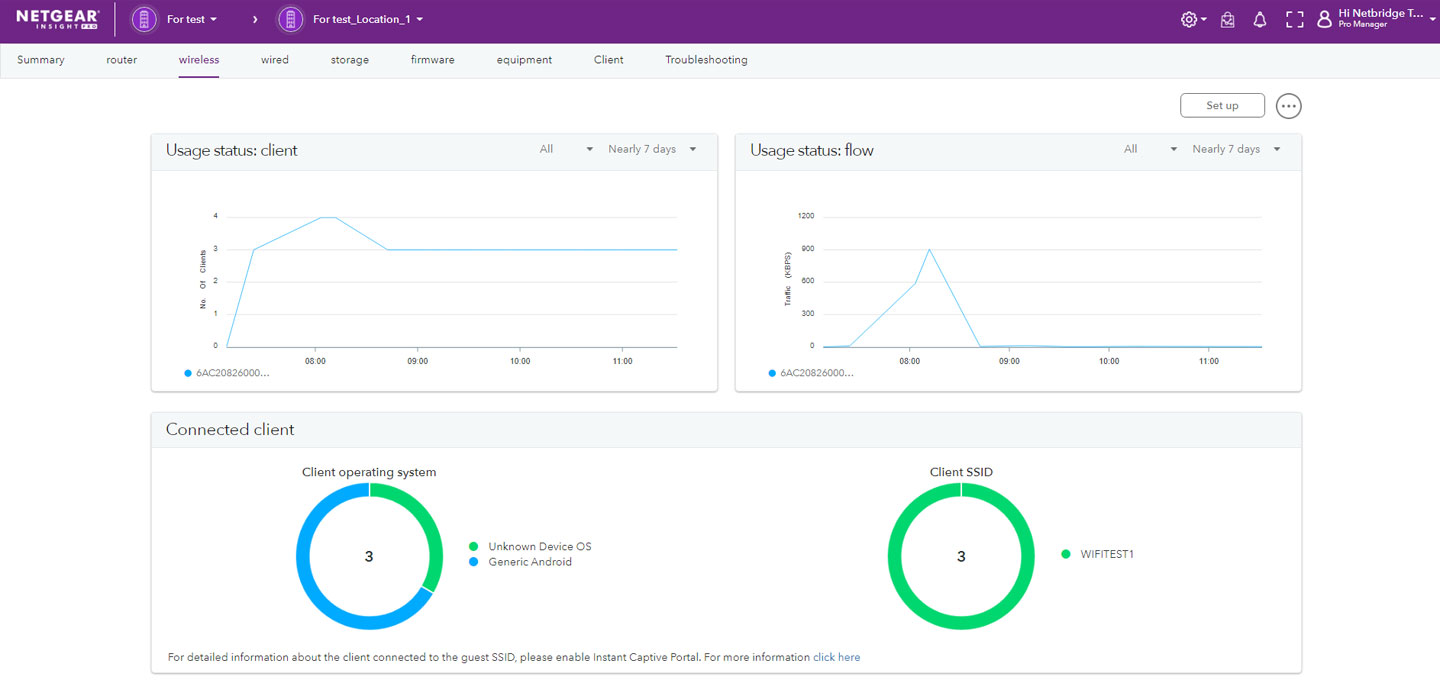
Task: Click the user profile icon
Action: (x=1324, y=19)
